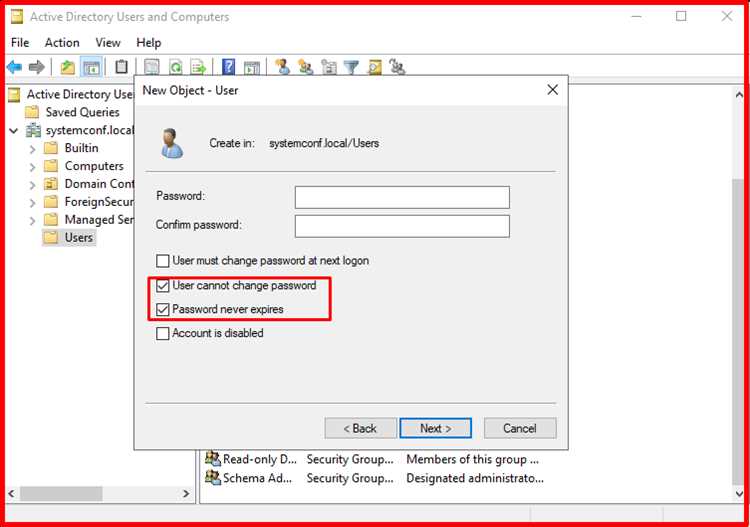Select Computers in the tree
The height and width of the screenshot is (527, 750).
[x=94, y=166]
